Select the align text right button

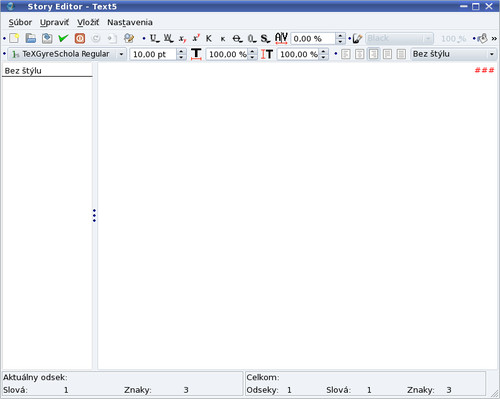point(374,54)
